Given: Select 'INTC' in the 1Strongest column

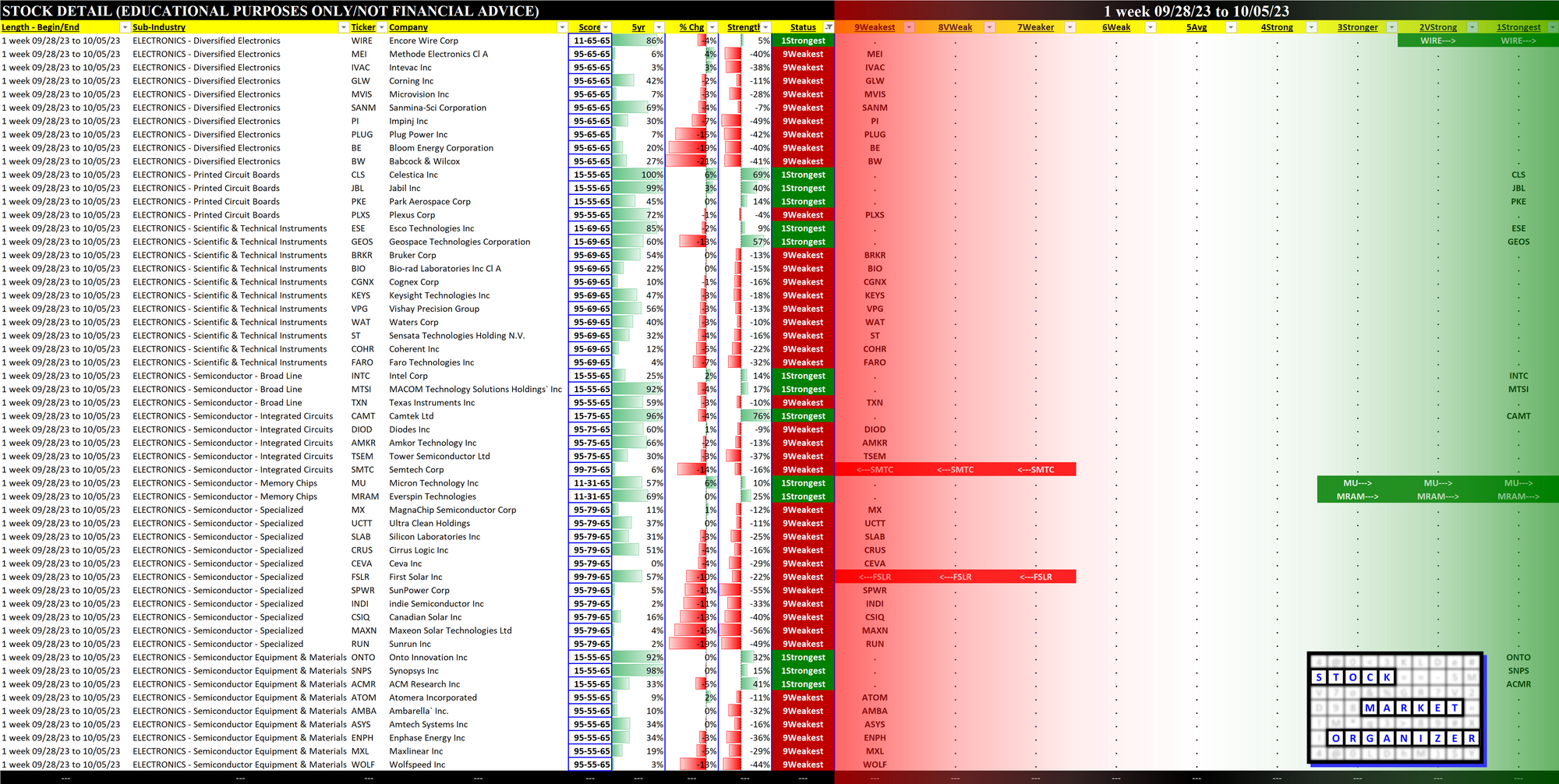Looking at the screenshot, I should 1518,376.
